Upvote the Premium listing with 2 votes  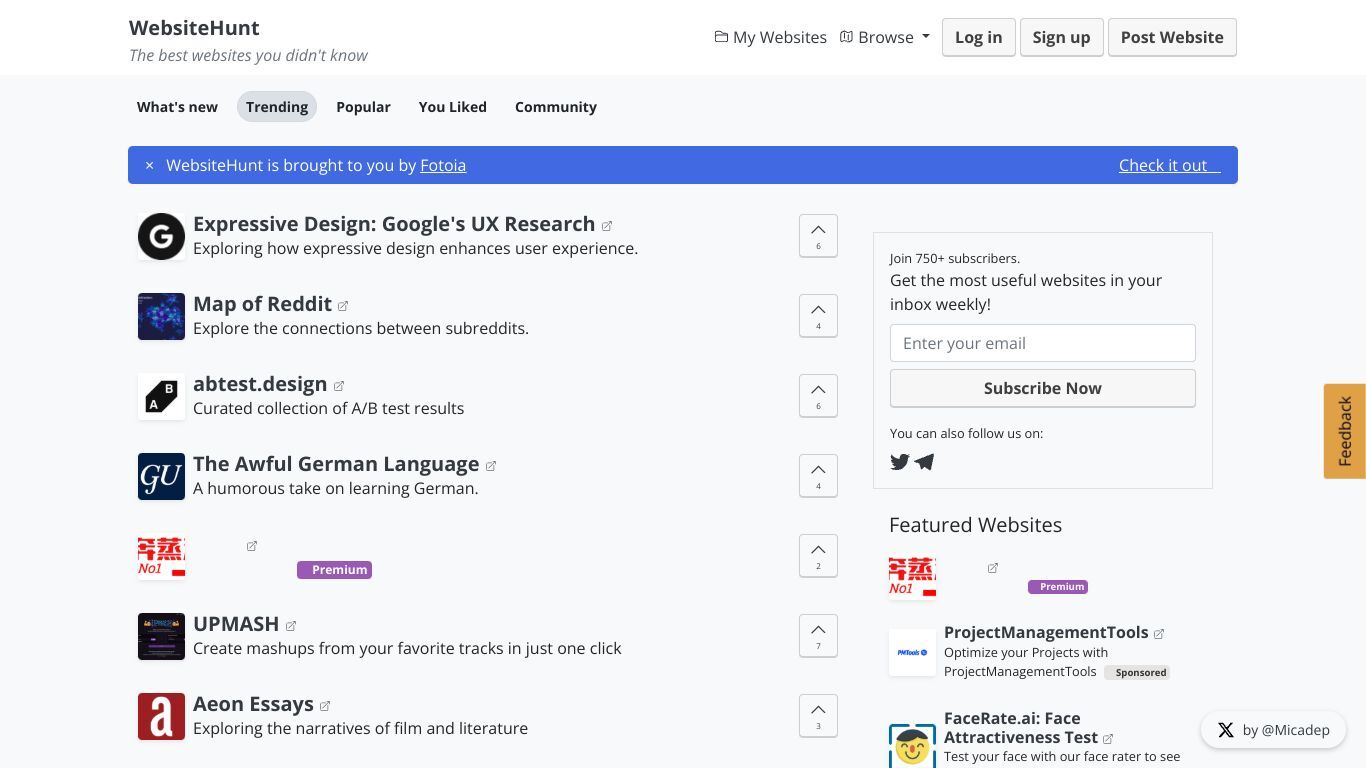coord(818,556)
